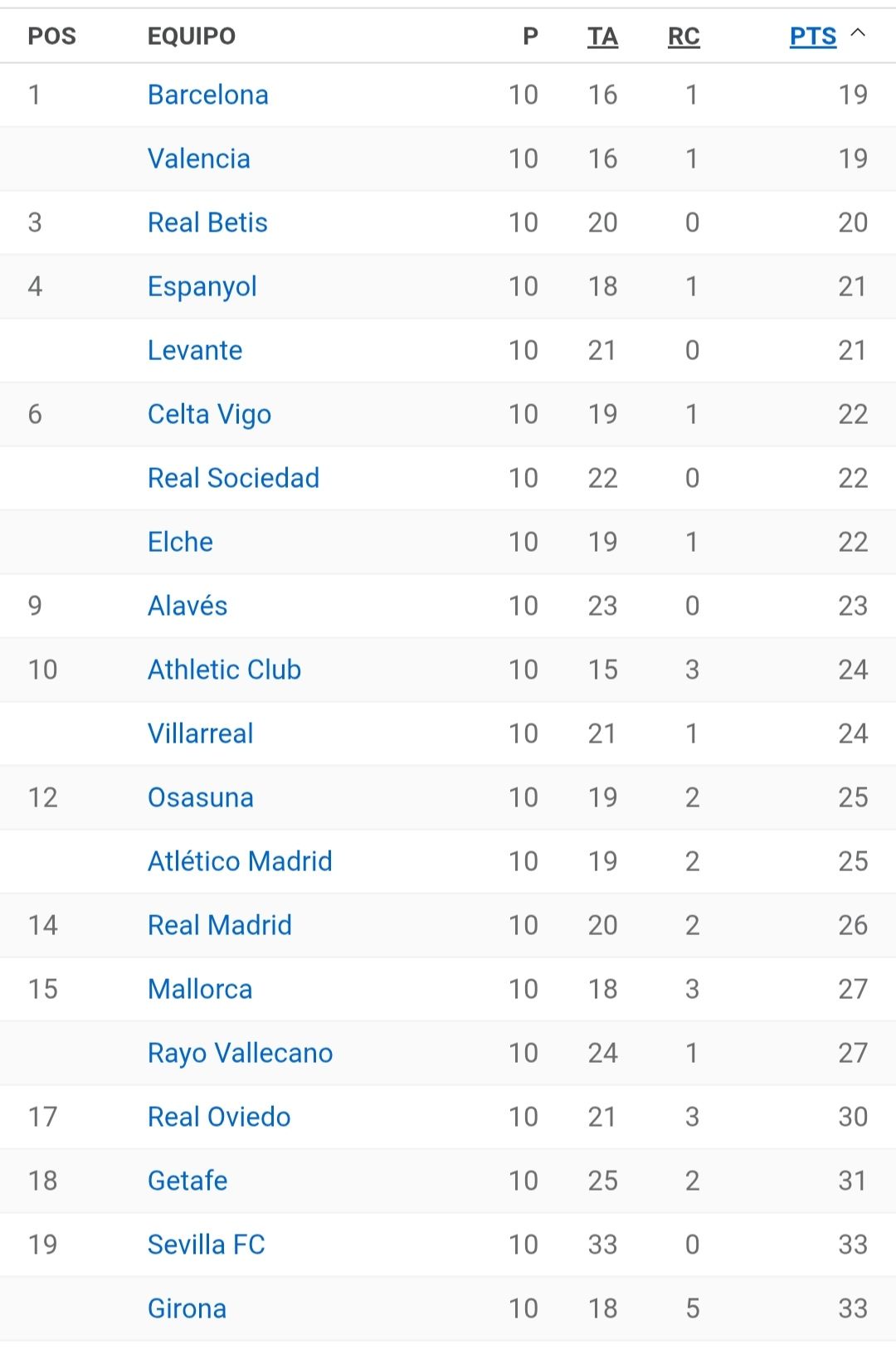
Task: Sort table by TA column header
Action: coord(602,37)
